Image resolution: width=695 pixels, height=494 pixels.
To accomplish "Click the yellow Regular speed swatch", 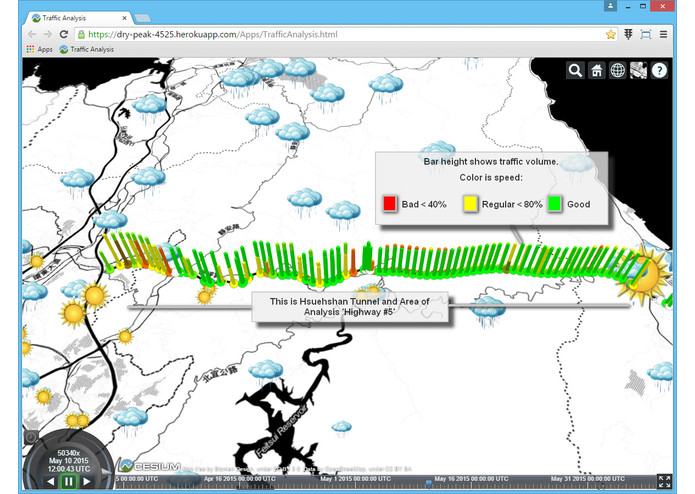I will [x=470, y=204].
